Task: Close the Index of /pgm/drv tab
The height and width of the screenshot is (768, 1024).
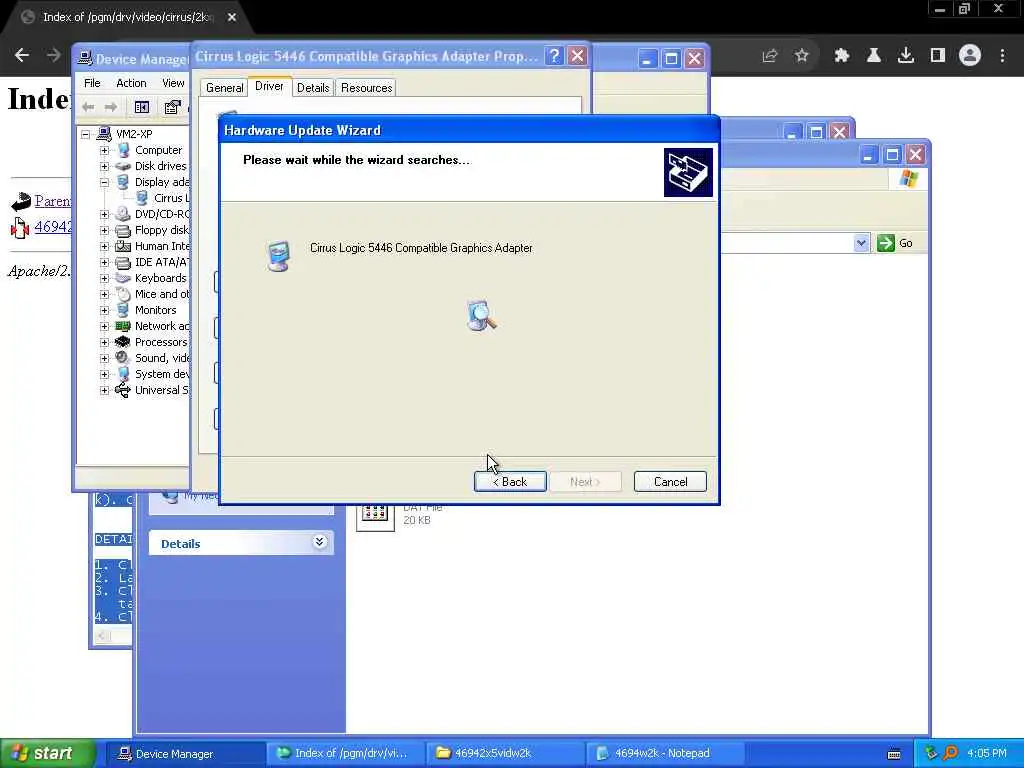Action: point(232,18)
